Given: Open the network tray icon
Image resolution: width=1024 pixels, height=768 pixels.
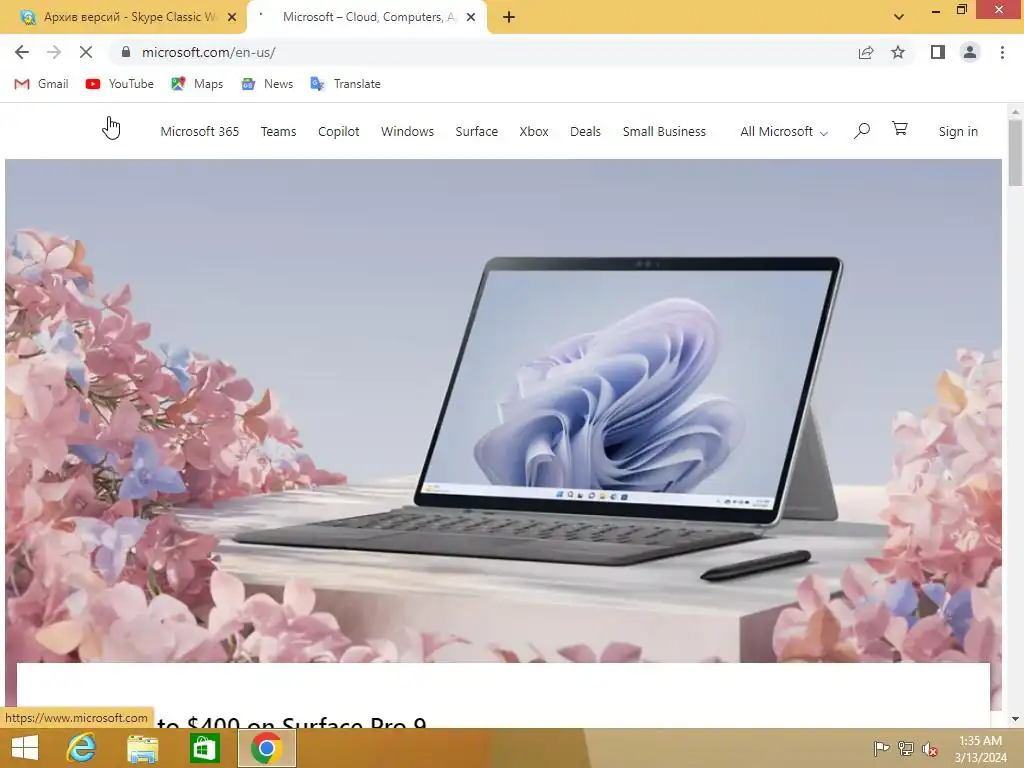Looking at the screenshot, I should coord(905,748).
